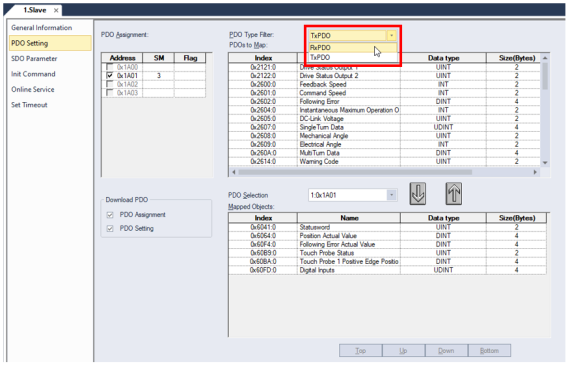Click Data type header in Mapped Objects

point(443,218)
